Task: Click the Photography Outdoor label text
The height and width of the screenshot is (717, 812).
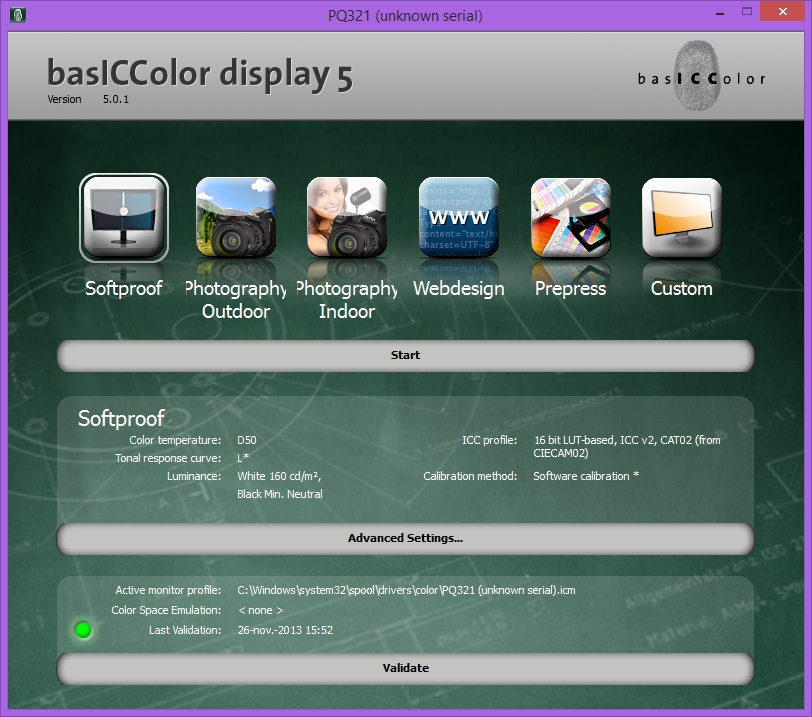Action: [x=236, y=300]
